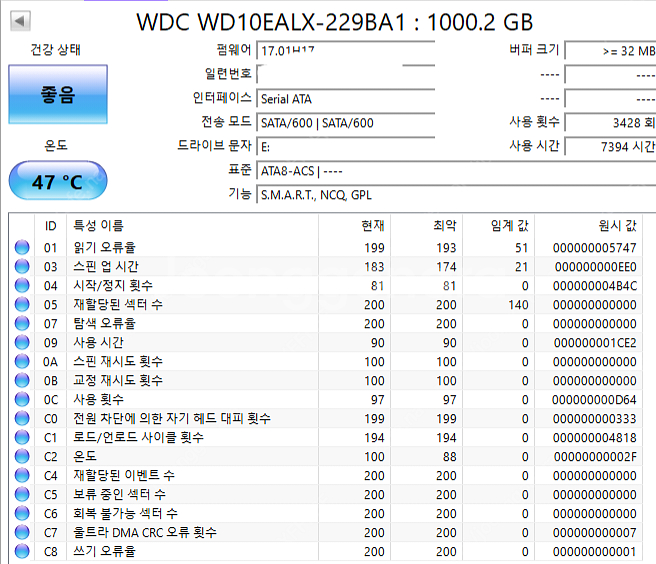Click status orb for row 0B 교정 재시도 횟수
Image resolution: width=656 pixels, height=564 pixels.
(22, 380)
